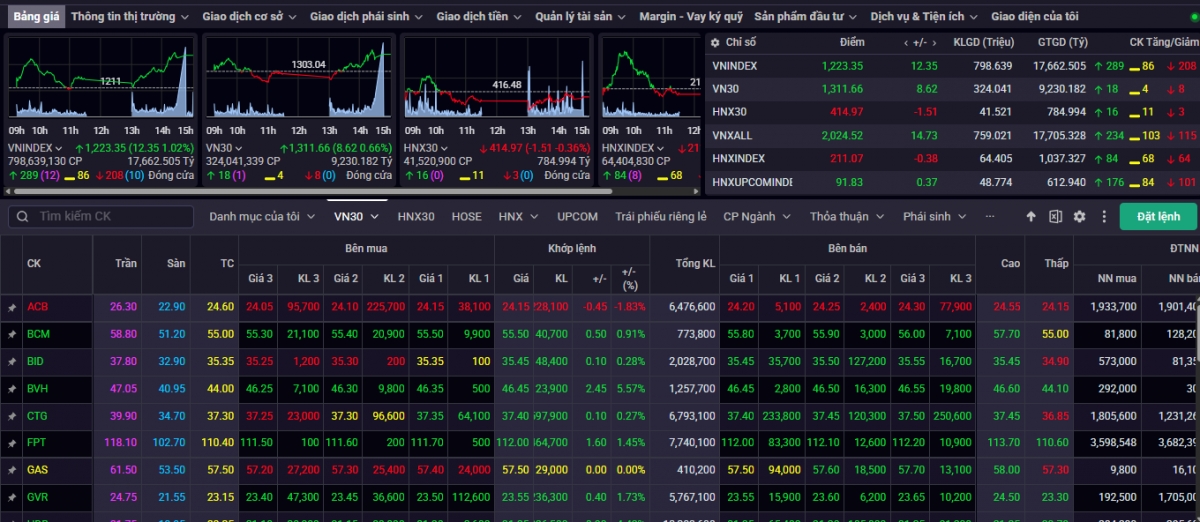1200x522 pixels.
Task: Click left arrow beside +/- index header
Action: pos(906,42)
